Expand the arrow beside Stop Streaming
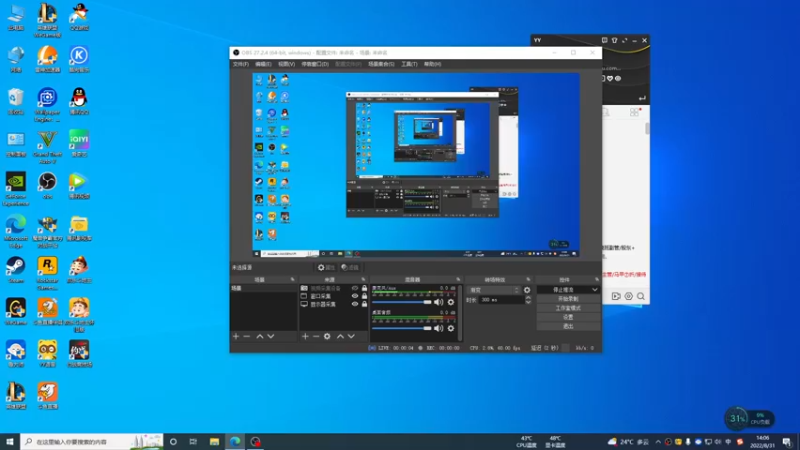This screenshot has width=800, height=450. click(594, 289)
